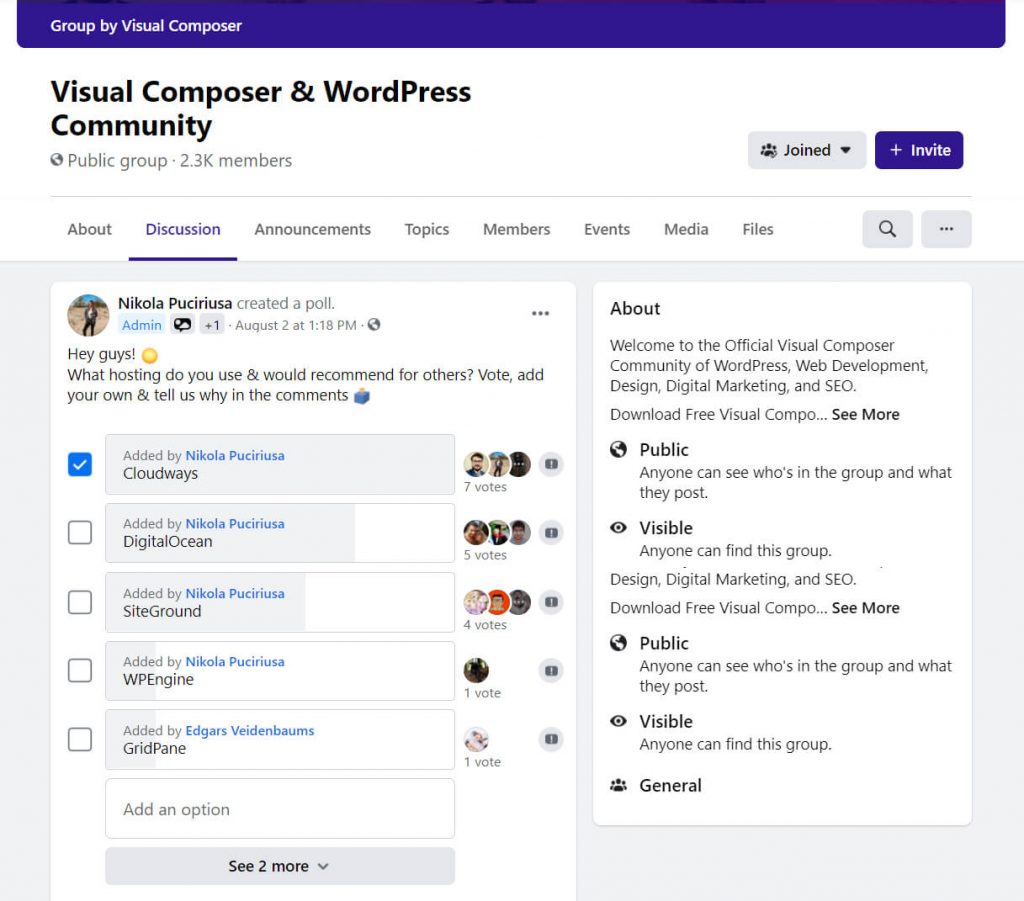The width and height of the screenshot is (1024, 901).
Task: Open the Media tab
Action: click(686, 229)
